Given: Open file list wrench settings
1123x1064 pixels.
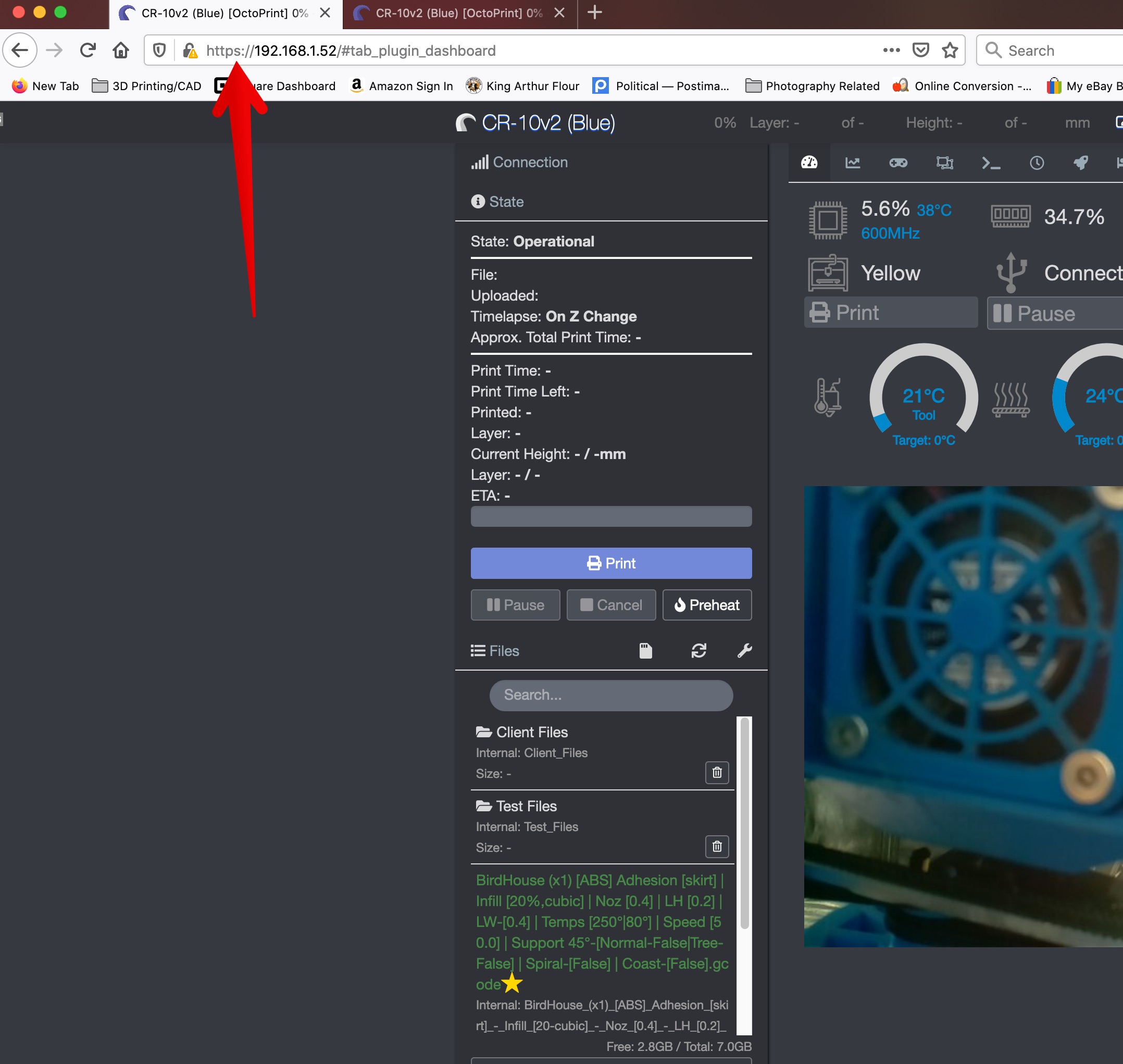Looking at the screenshot, I should (x=744, y=650).
